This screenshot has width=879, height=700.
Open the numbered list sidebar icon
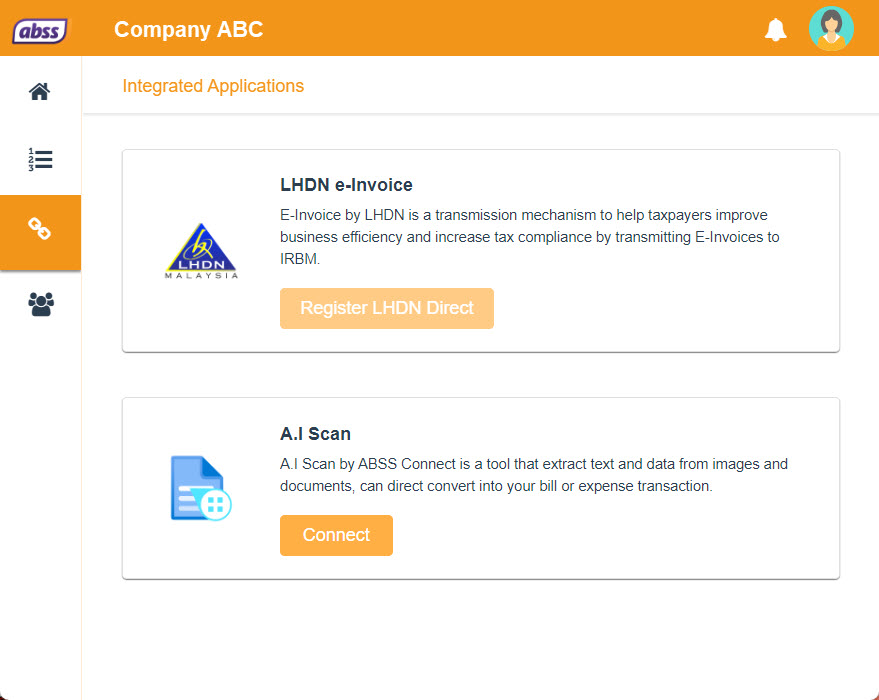click(x=40, y=160)
